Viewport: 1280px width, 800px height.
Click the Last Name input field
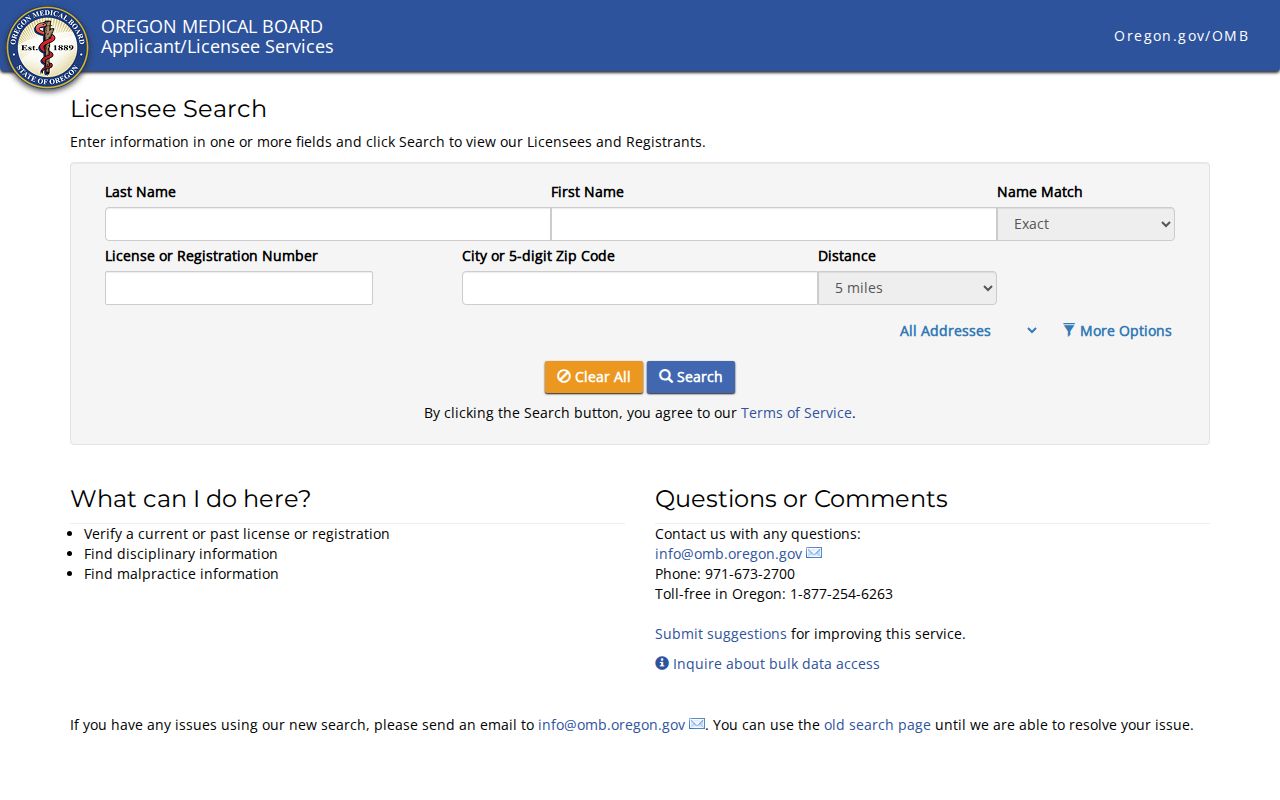[328, 224]
